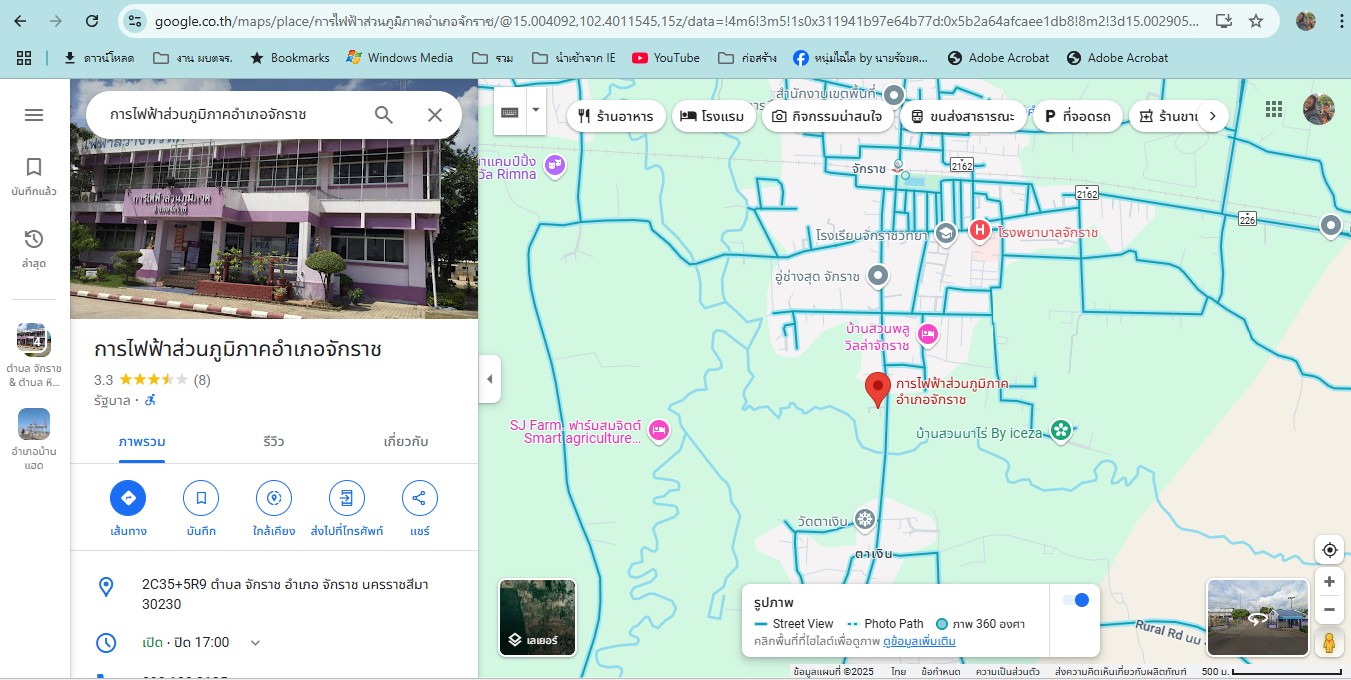Select the ที่จอดรถ parking chip
The image size is (1351, 680).
coord(1077,116)
